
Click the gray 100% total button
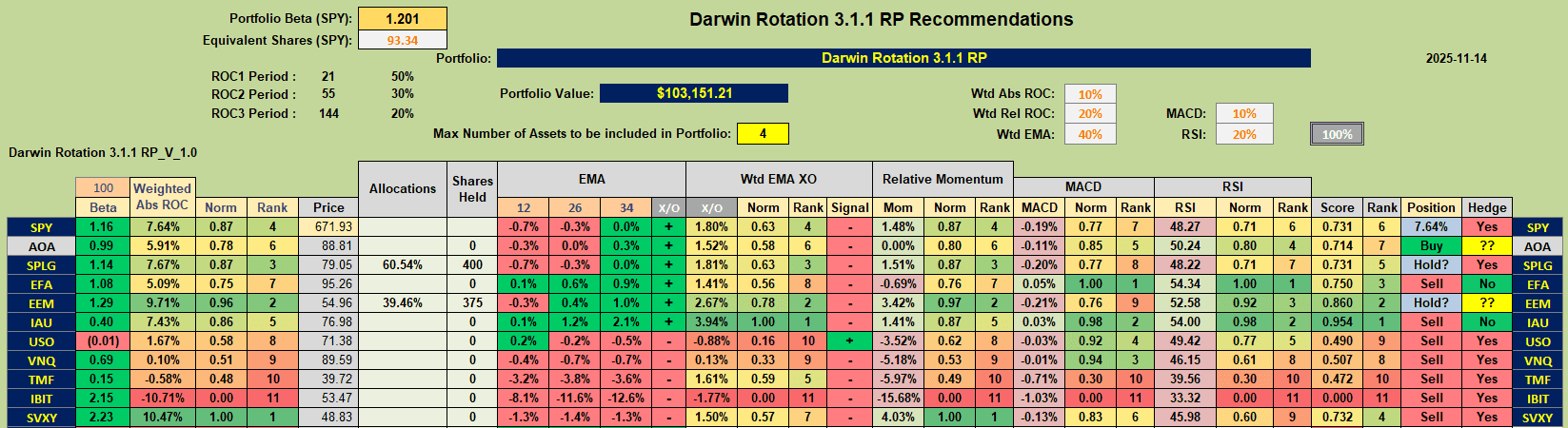click(x=1337, y=134)
